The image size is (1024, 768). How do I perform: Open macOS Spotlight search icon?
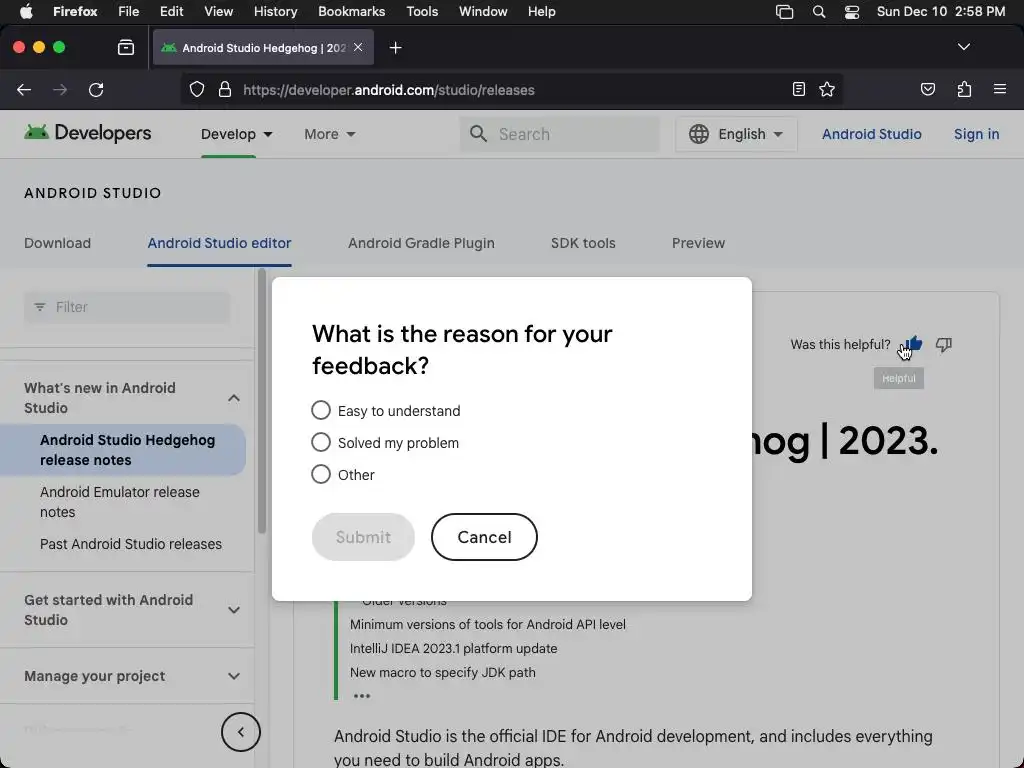pos(818,11)
